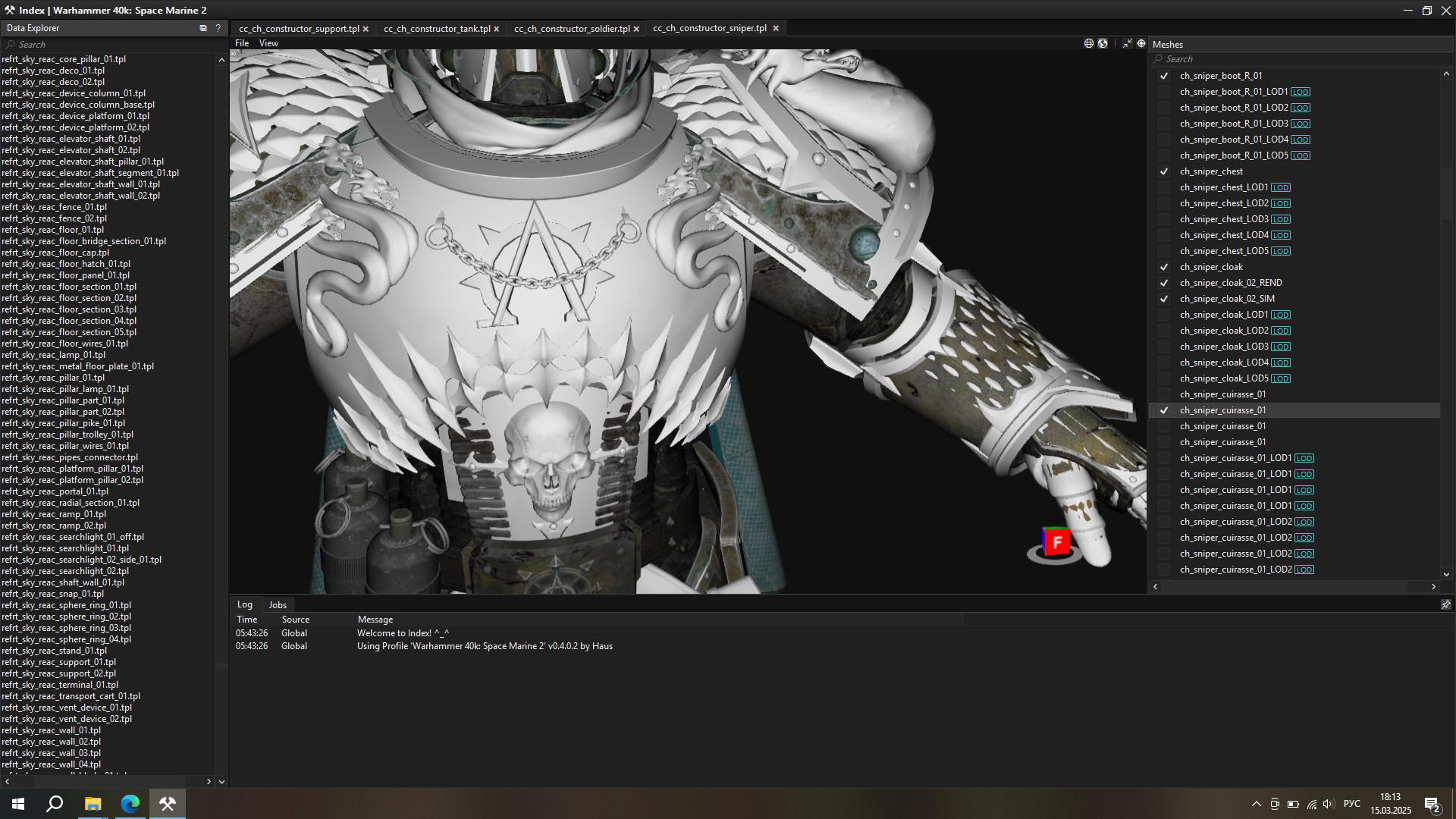
Task: Open the File menu
Action: coord(242,43)
